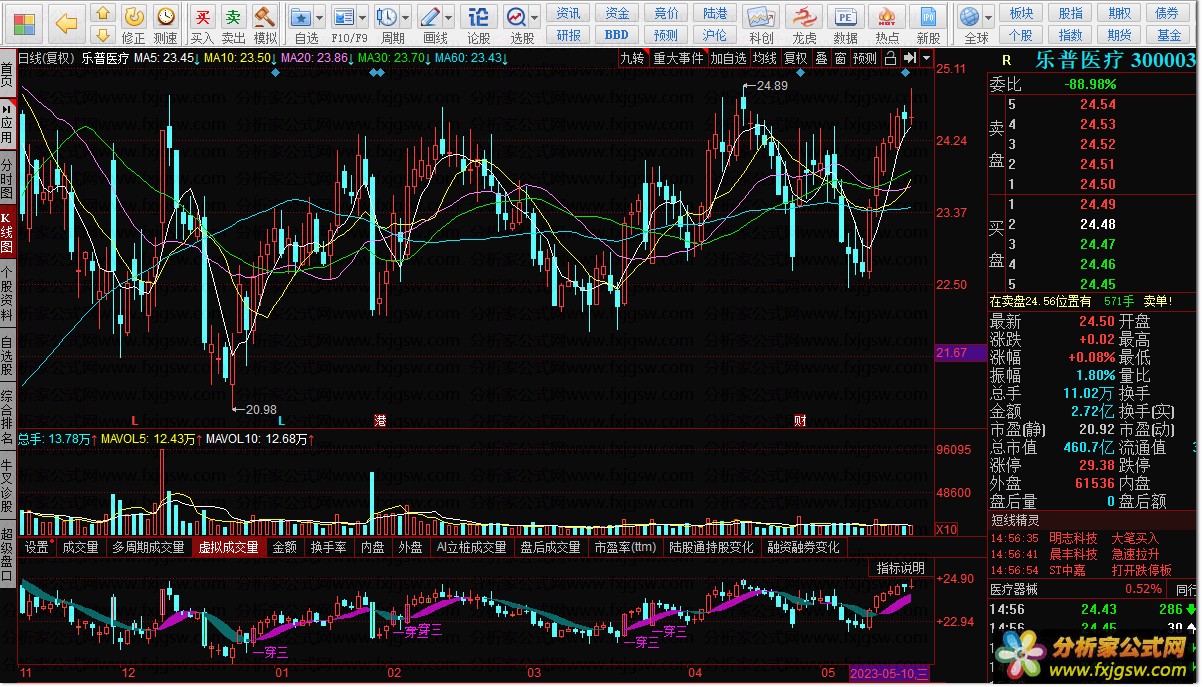Click the 陆港 button
Image resolution: width=1203 pixels, height=687 pixels.
(715, 13)
